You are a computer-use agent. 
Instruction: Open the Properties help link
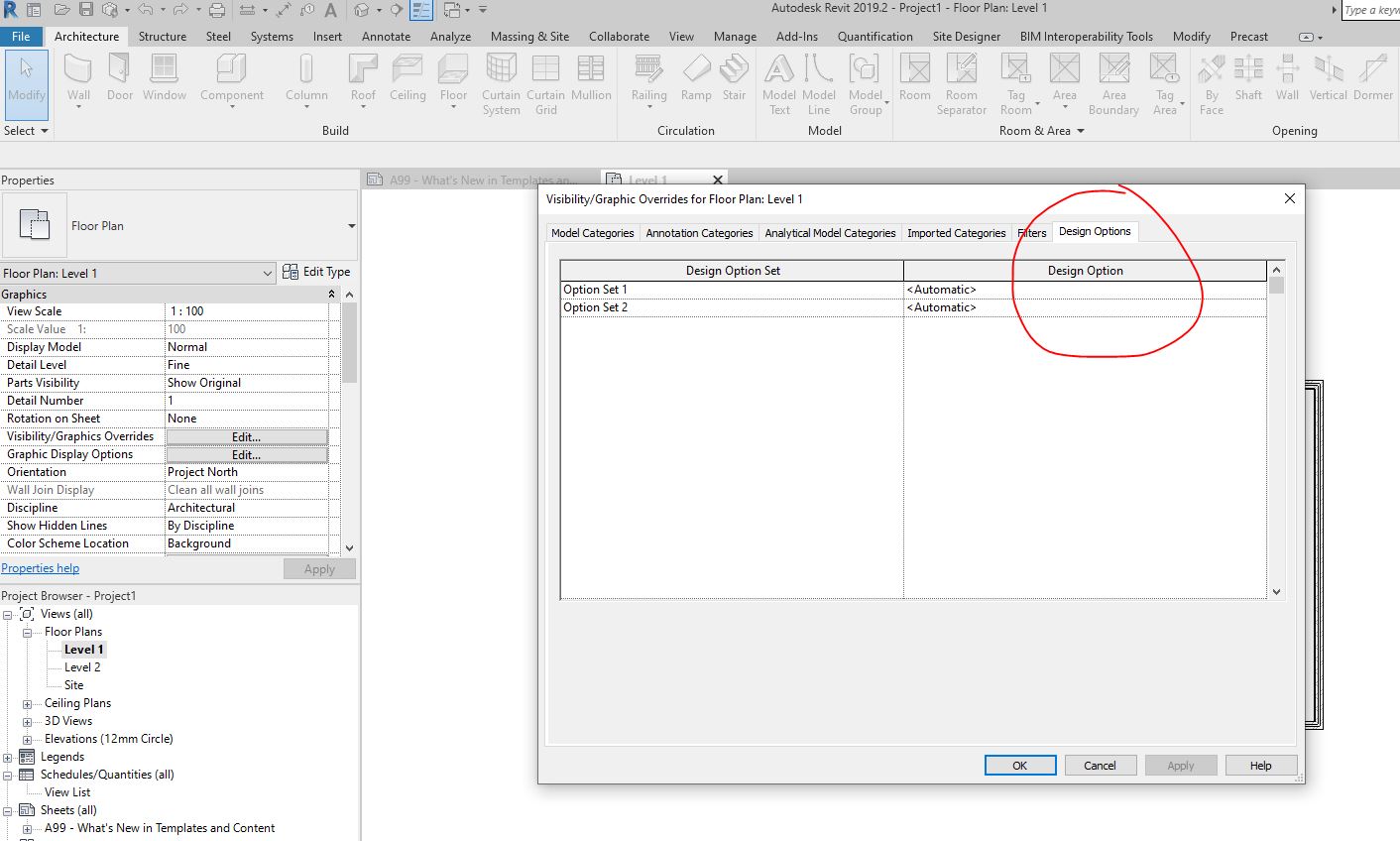(x=40, y=567)
